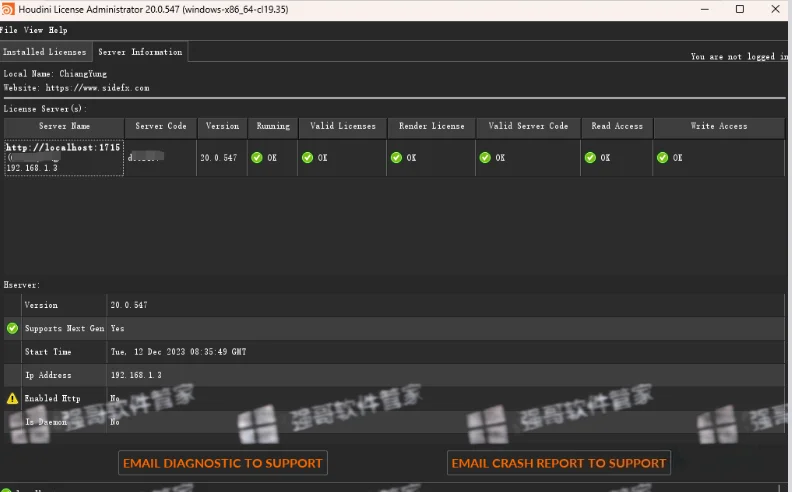Open the File menu
Image resolution: width=792 pixels, height=492 pixels.
pos(9,30)
